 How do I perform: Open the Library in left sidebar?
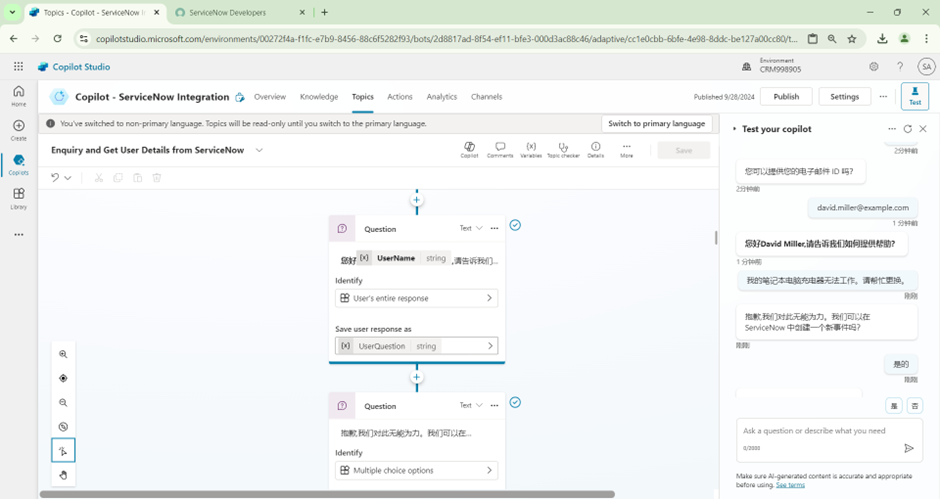click(18, 198)
